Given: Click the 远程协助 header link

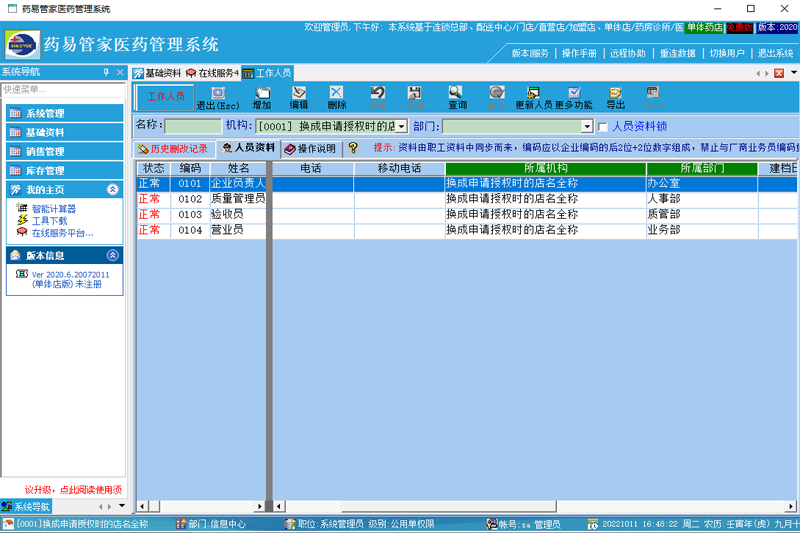Looking at the screenshot, I should pos(628,54).
